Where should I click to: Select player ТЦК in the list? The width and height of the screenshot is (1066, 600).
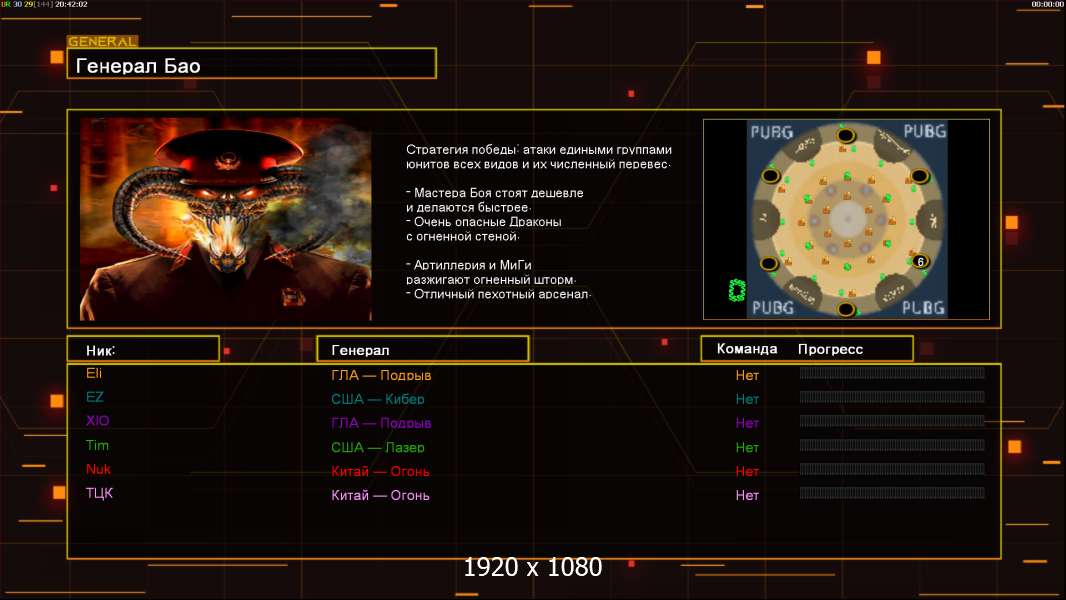100,493
